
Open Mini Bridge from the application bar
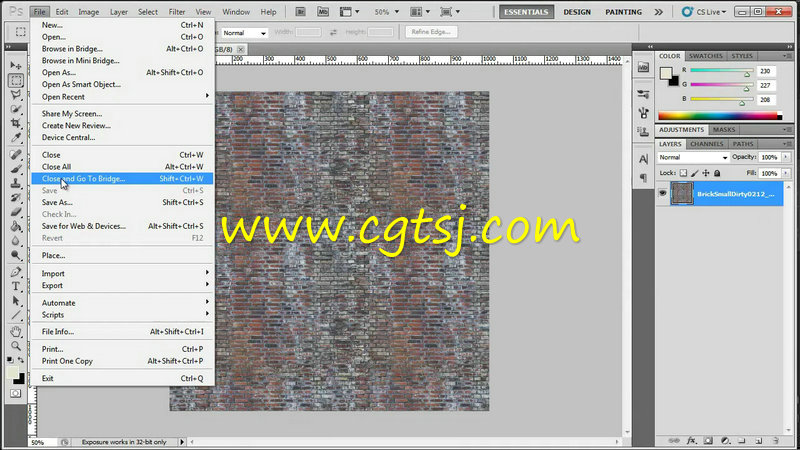point(323,12)
